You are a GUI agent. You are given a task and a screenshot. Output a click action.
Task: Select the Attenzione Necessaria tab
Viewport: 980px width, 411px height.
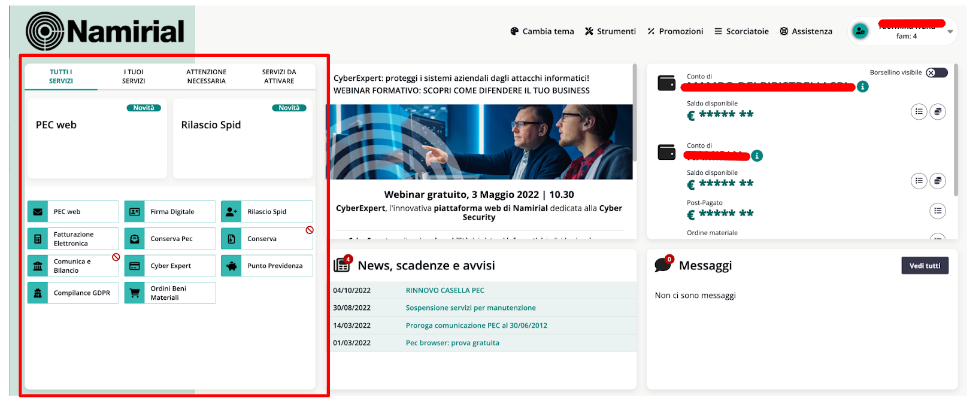click(206, 77)
